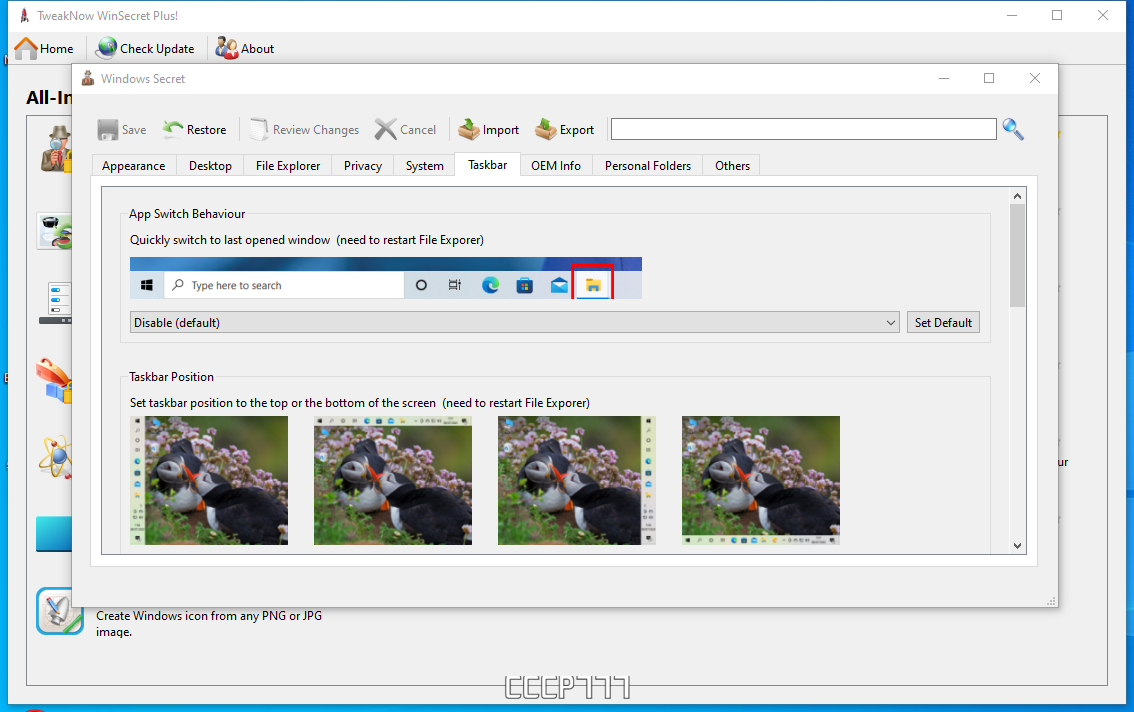Switch to the Appearance tab
Image resolution: width=1134 pixels, height=712 pixels.
click(134, 166)
